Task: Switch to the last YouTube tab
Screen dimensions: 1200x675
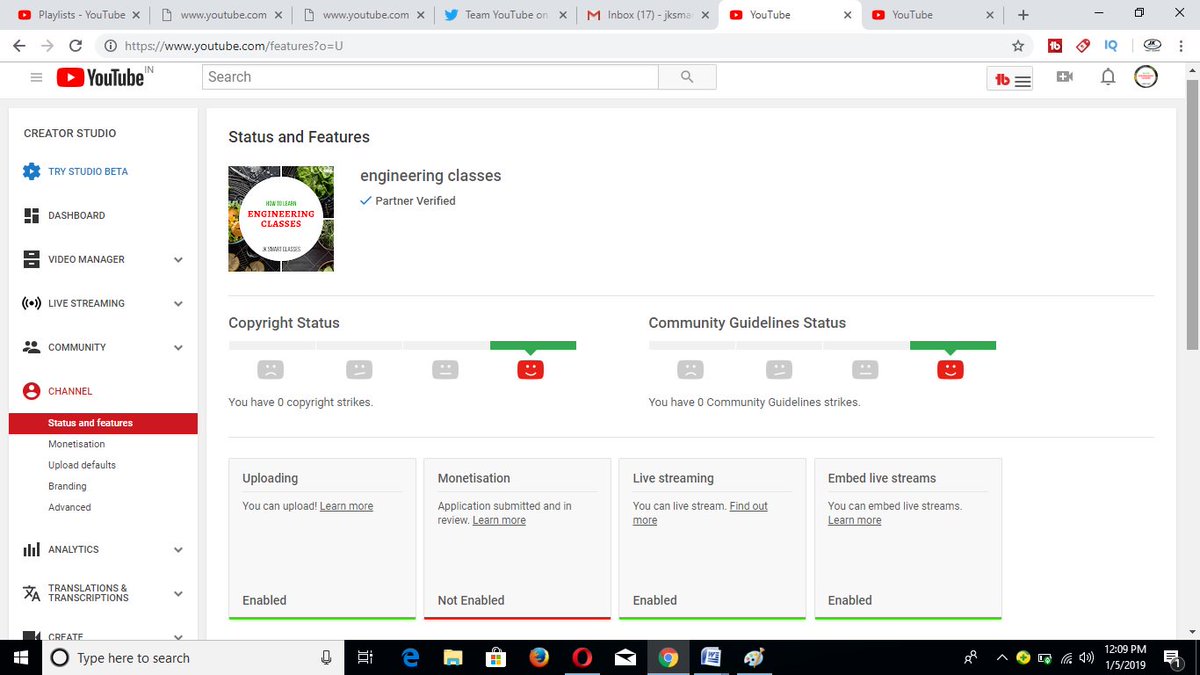Action: pos(930,15)
